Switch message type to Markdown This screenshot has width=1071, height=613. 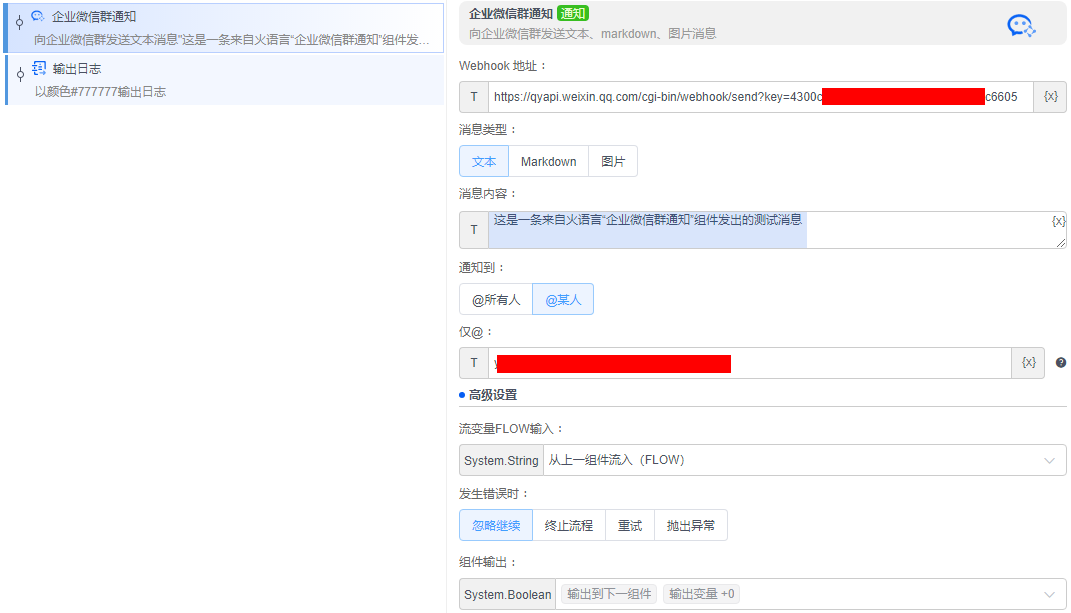[x=548, y=160]
